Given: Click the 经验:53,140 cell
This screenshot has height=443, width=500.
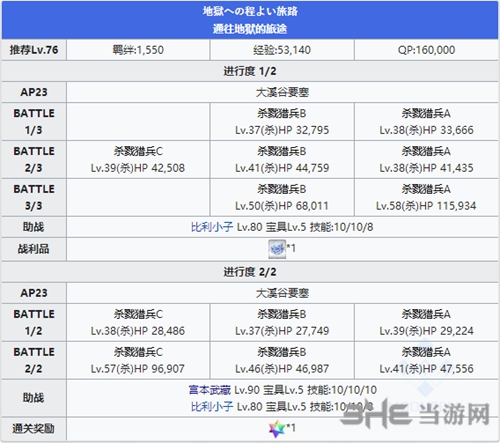Looking at the screenshot, I should (282, 50).
